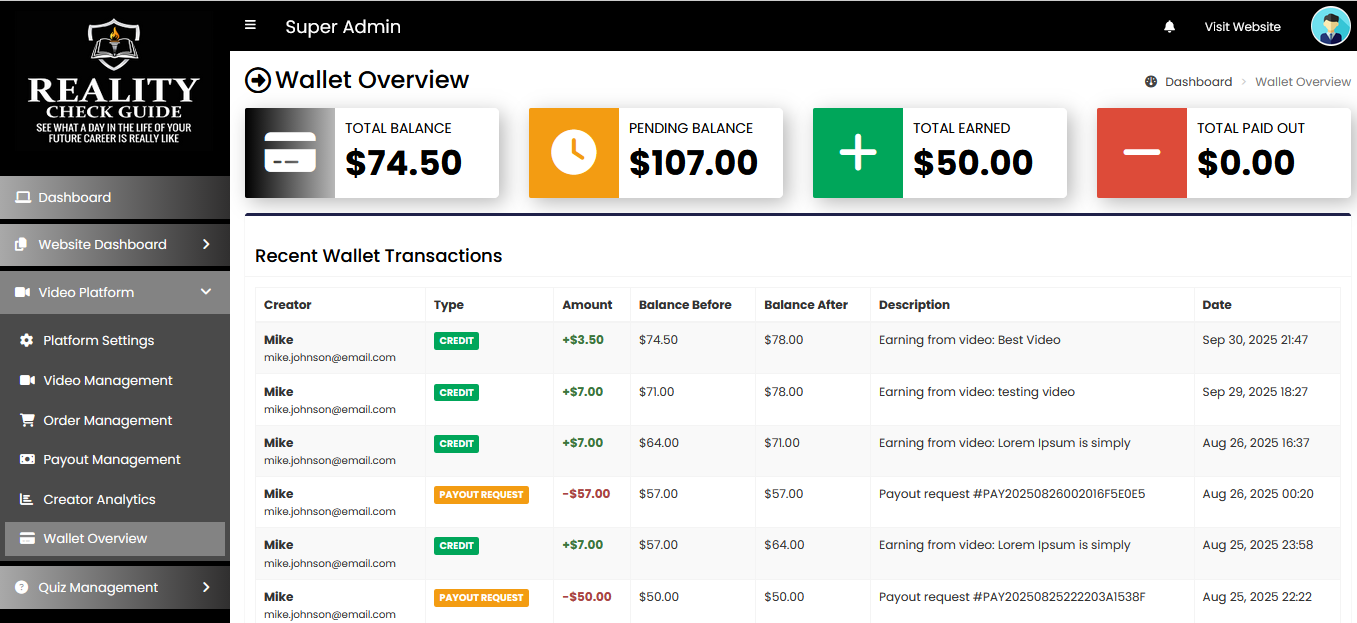This screenshot has width=1357, height=623.
Task: Click the Creator Analytics chart icon
Action: click(27, 500)
